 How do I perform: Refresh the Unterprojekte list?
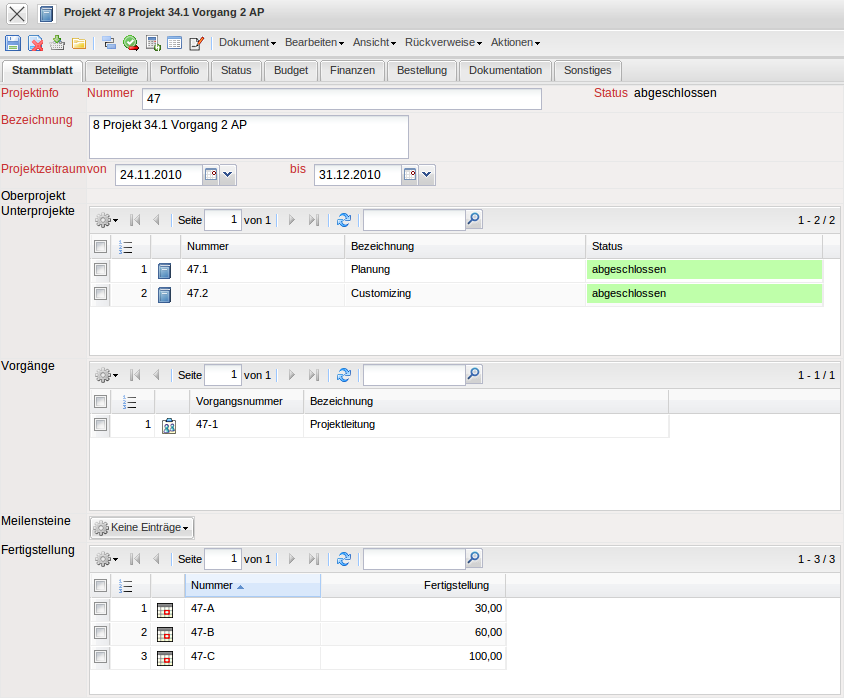tap(344, 220)
